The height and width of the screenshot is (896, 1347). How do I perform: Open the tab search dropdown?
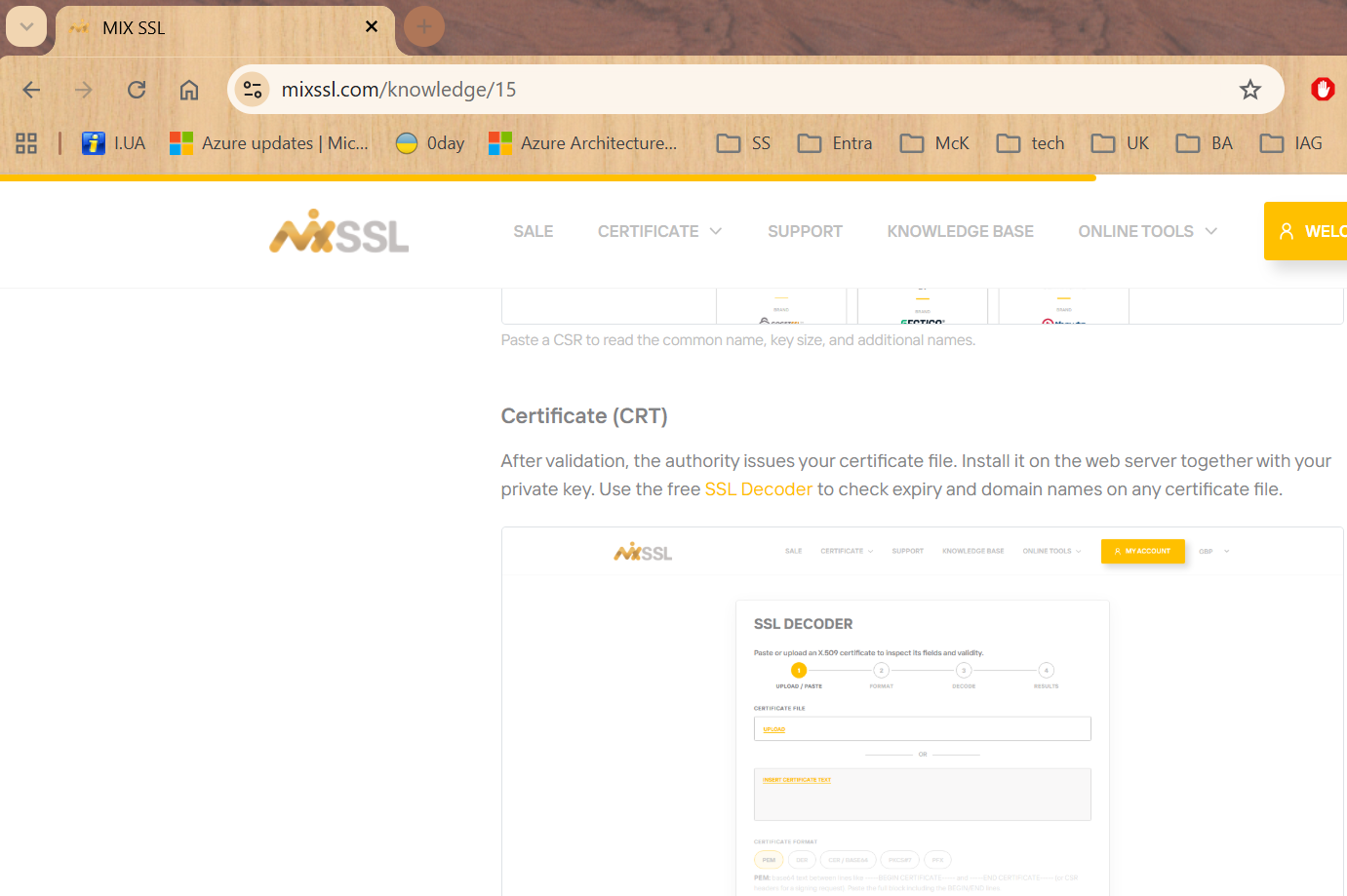pos(26,26)
